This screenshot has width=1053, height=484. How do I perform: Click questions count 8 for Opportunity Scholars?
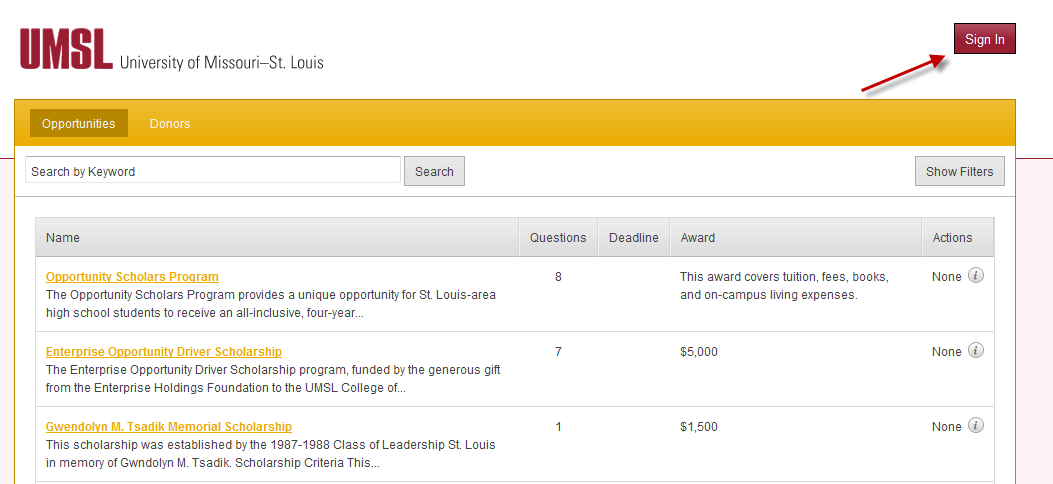(558, 277)
